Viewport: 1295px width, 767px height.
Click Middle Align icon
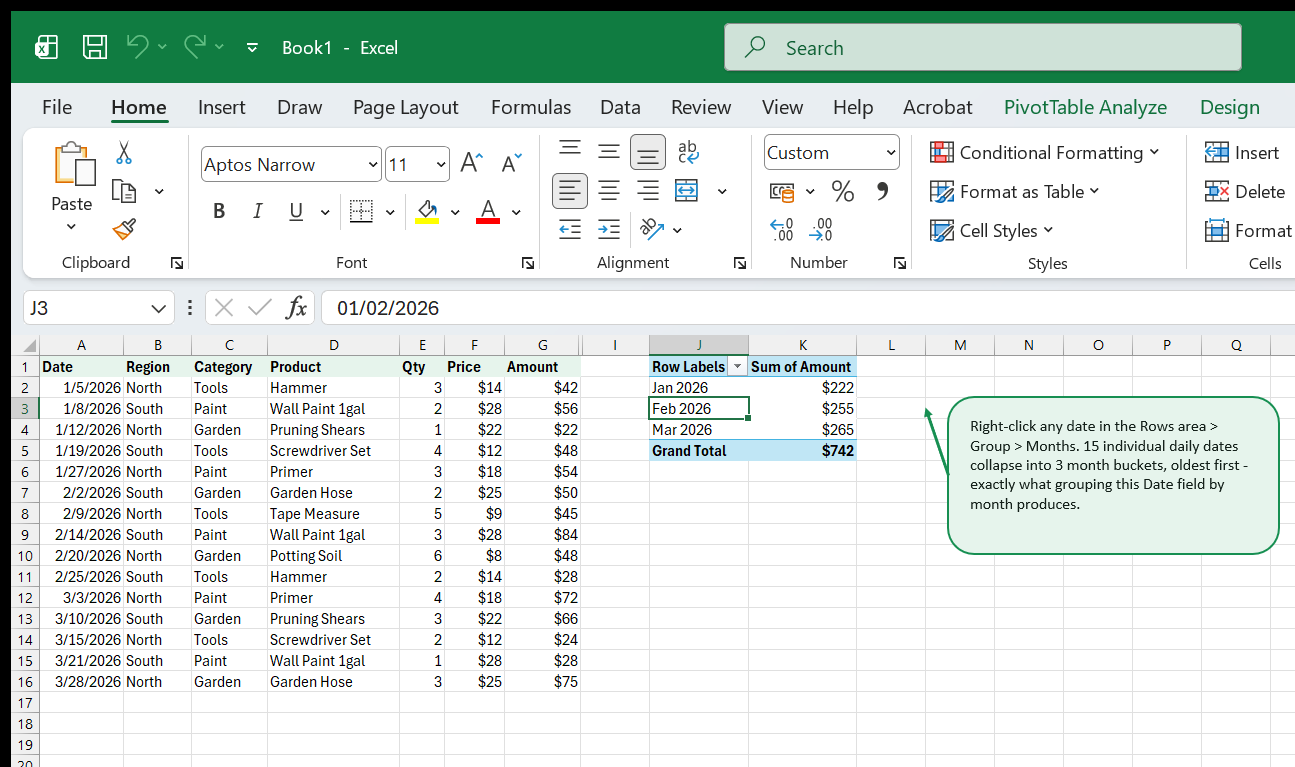pyautogui.click(x=609, y=151)
